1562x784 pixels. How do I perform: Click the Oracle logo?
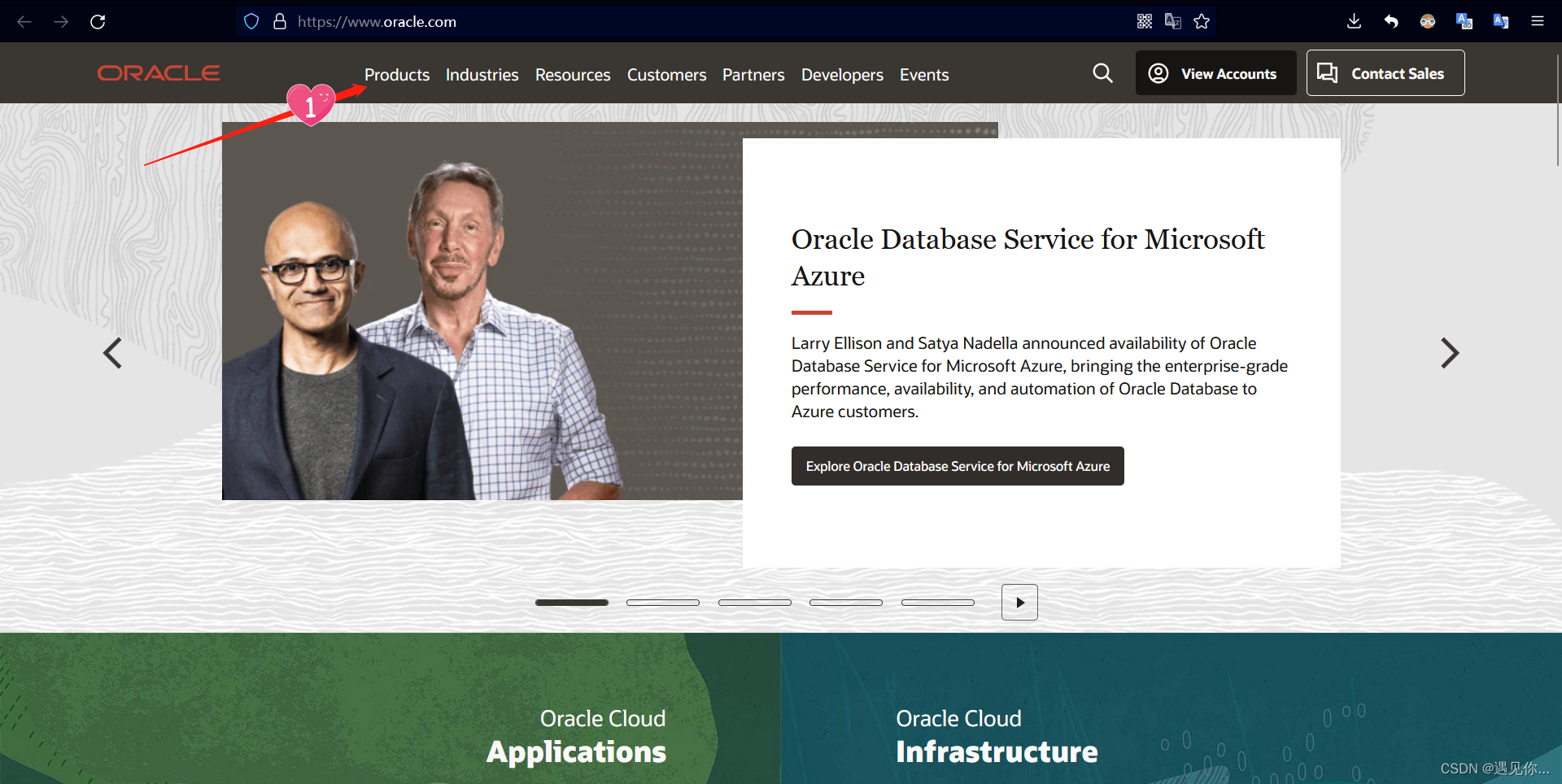[x=159, y=73]
